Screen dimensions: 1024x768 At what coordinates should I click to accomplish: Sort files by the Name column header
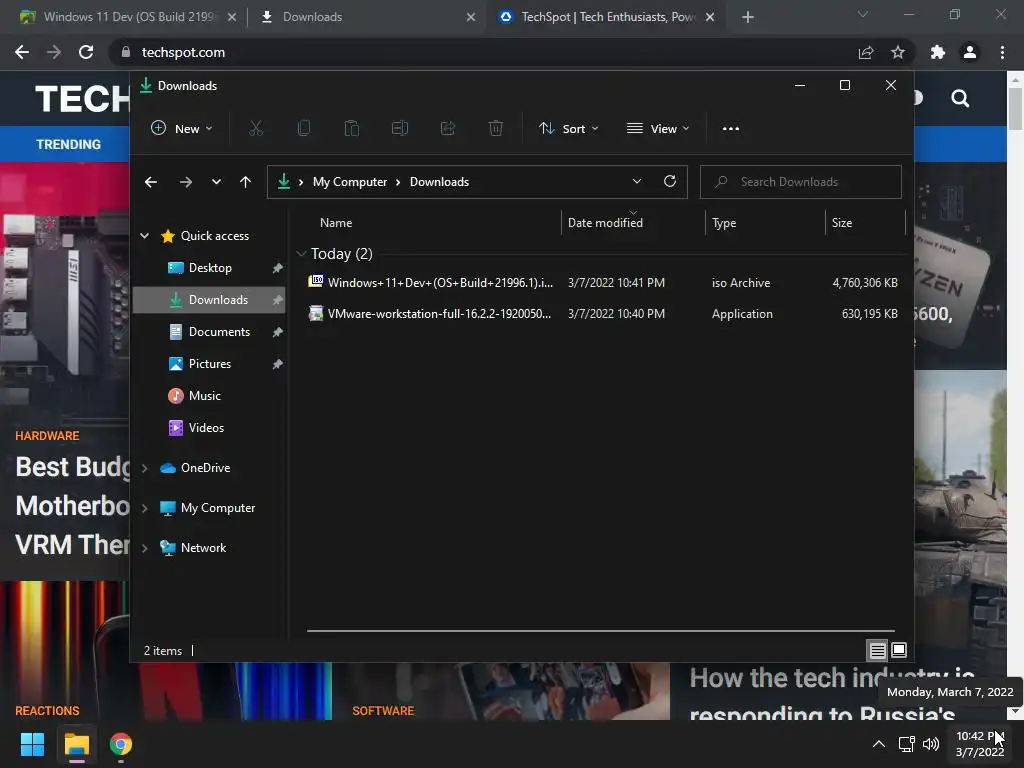coord(336,223)
